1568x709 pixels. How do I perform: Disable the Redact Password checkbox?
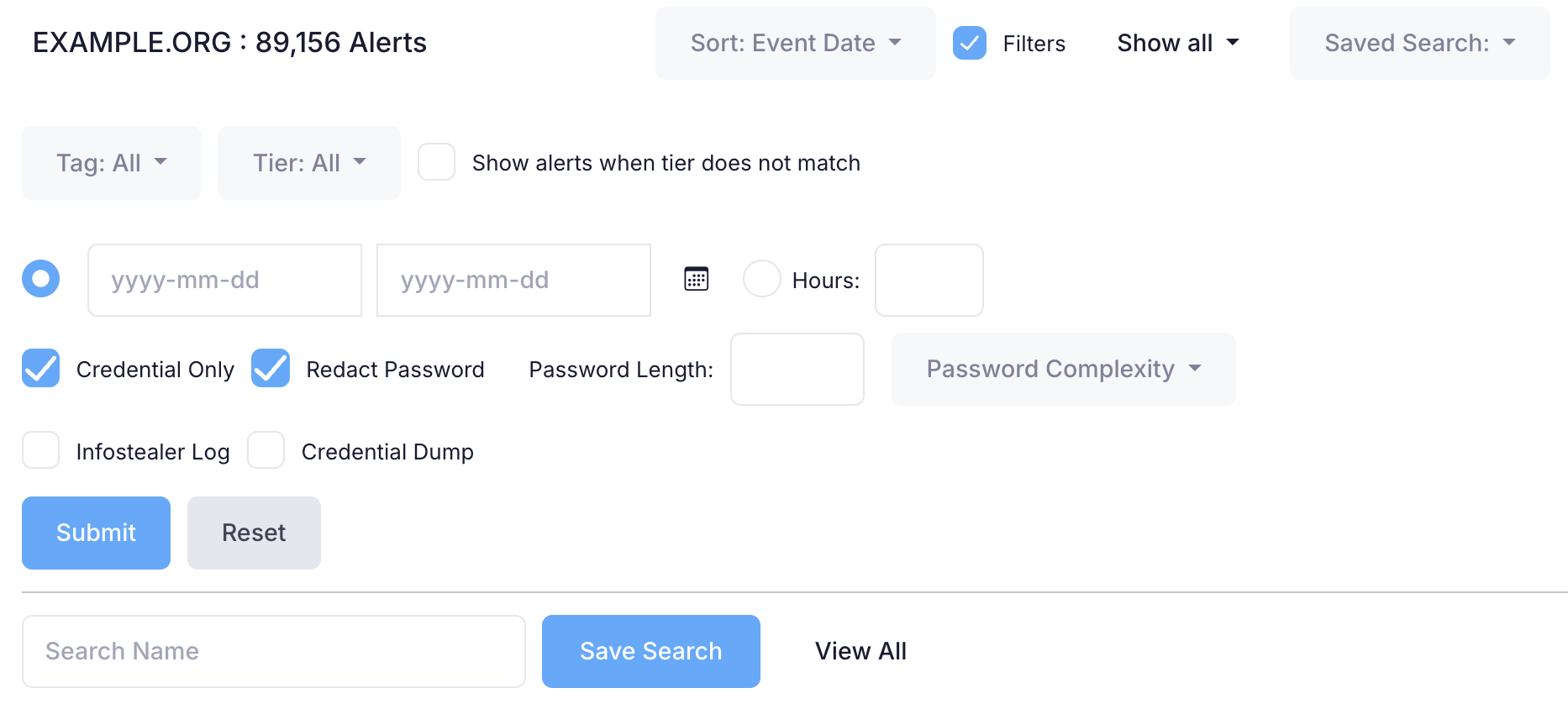(x=271, y=369)
